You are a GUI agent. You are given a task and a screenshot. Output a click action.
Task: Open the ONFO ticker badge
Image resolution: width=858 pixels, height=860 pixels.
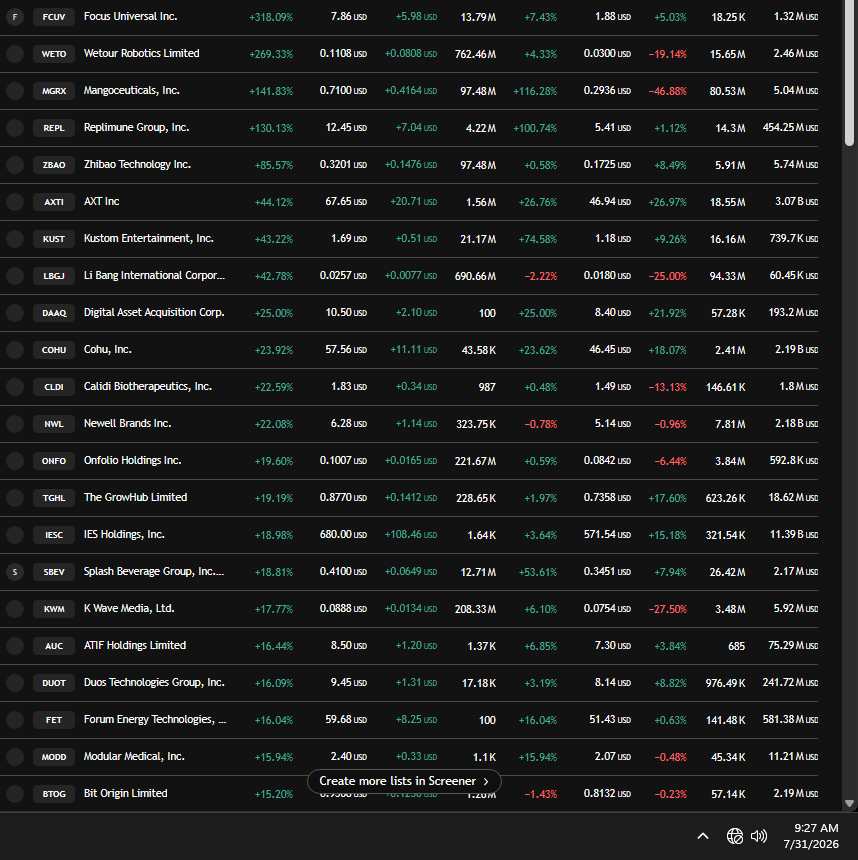click(x=54, y=461)
